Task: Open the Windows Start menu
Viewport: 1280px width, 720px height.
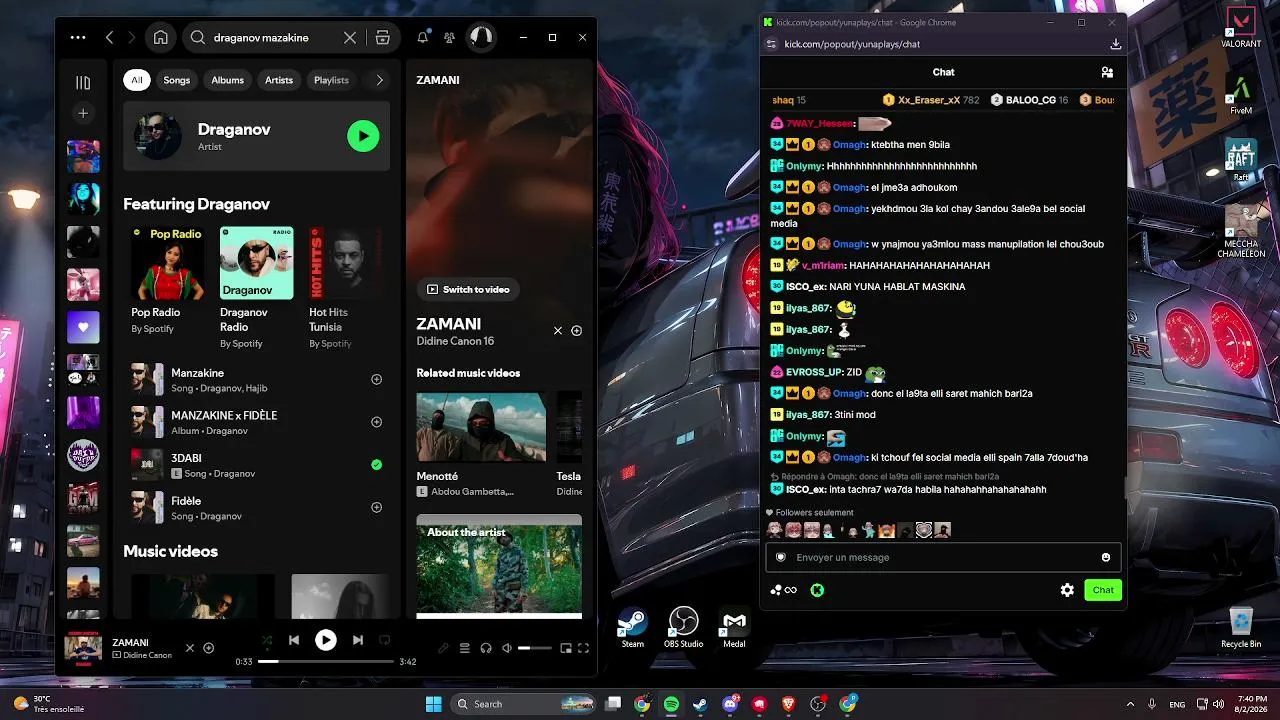Action: point(433,704)
